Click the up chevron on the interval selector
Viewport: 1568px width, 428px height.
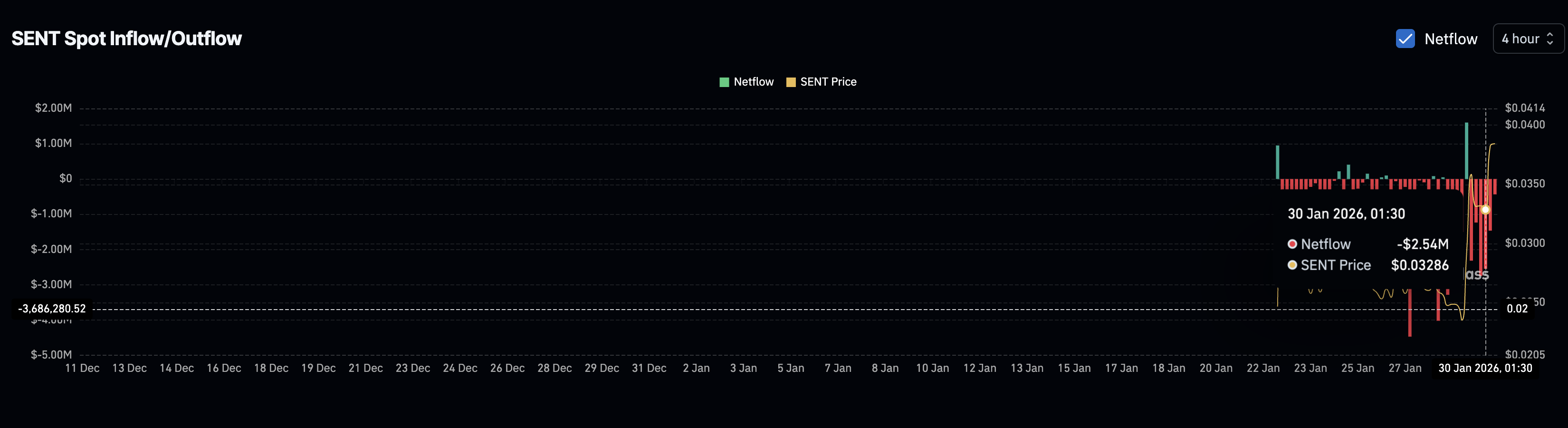pyautogui.click(x=1550, y=35)
